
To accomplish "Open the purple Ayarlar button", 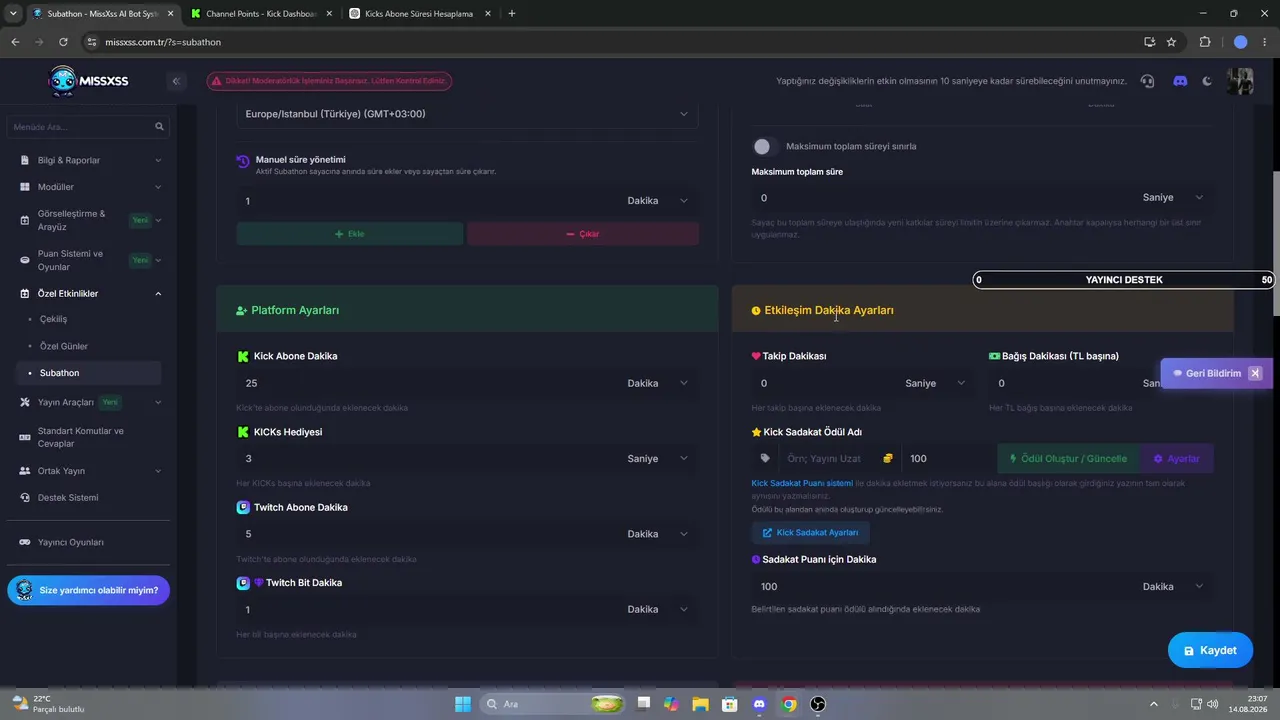I will point(1177,459).
